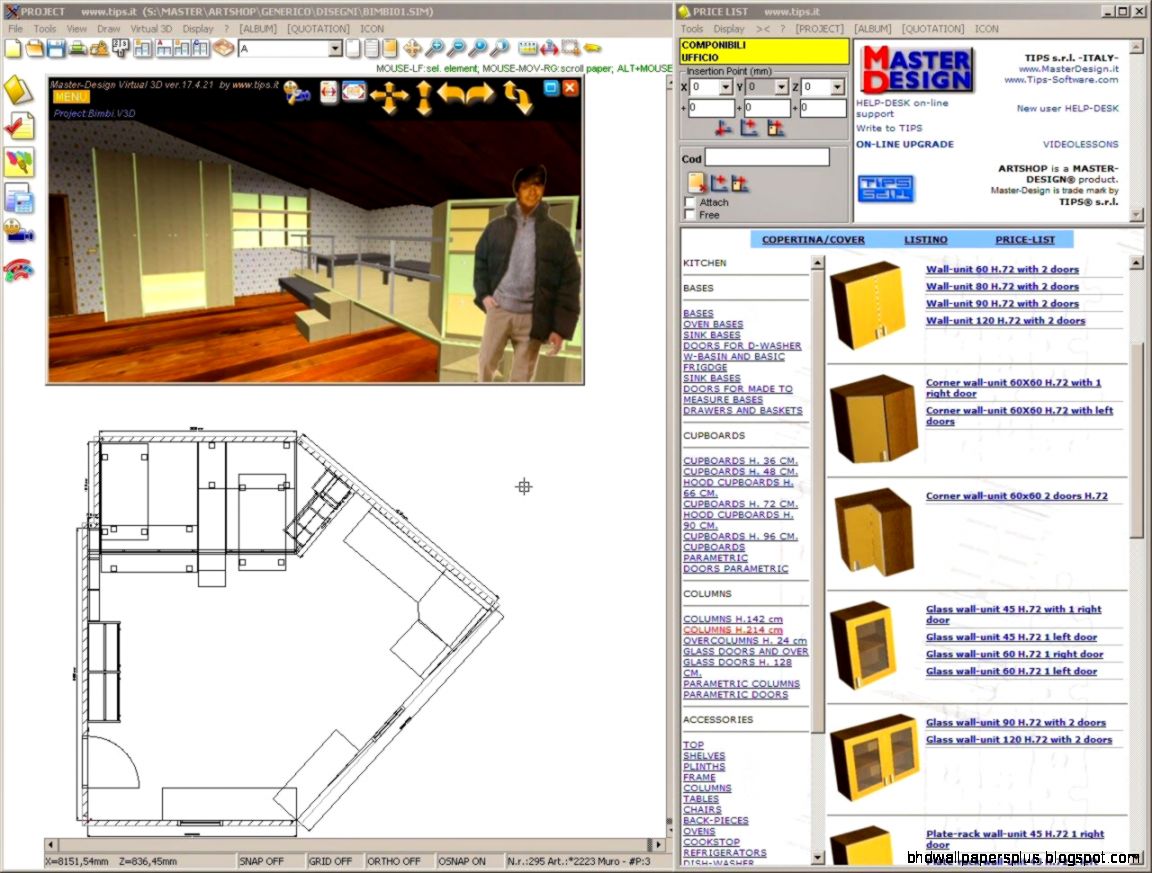This screenshot has height=873, width=1152.
Task: Open the X coordinate dropdown under Insertion Point
Action: tap(726, 87)
